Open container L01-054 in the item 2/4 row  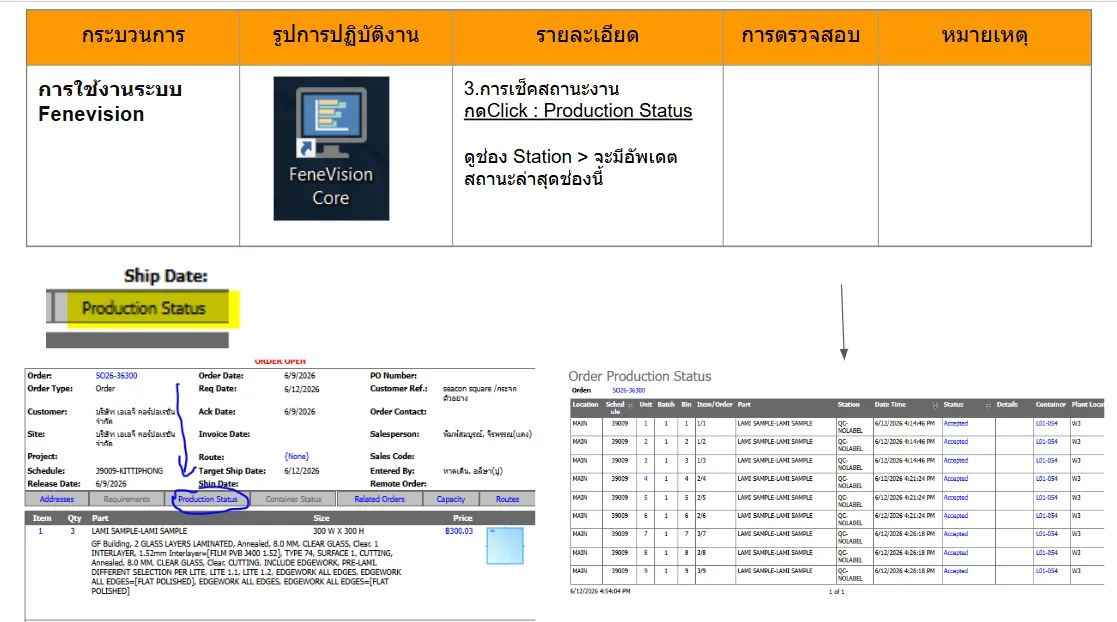tap(1046, 479)
